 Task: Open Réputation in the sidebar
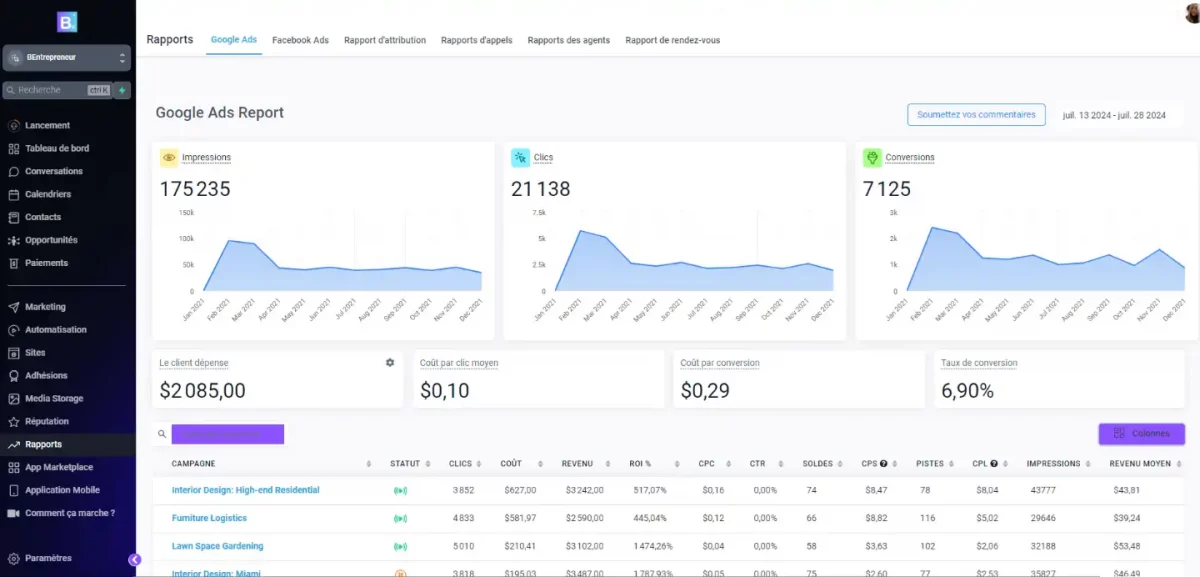(x=47, y=422)
